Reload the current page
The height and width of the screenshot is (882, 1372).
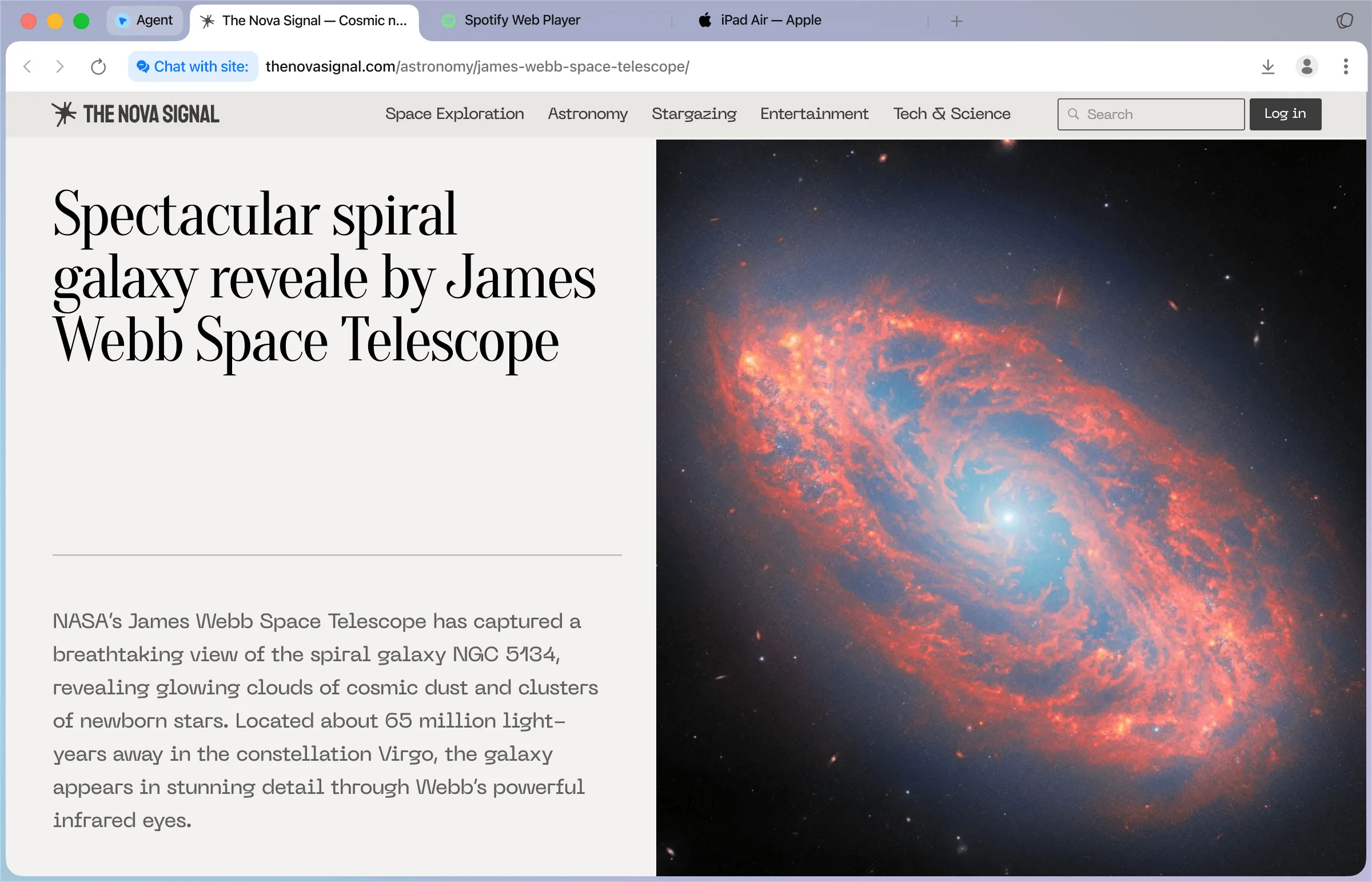tap(98, 66)
